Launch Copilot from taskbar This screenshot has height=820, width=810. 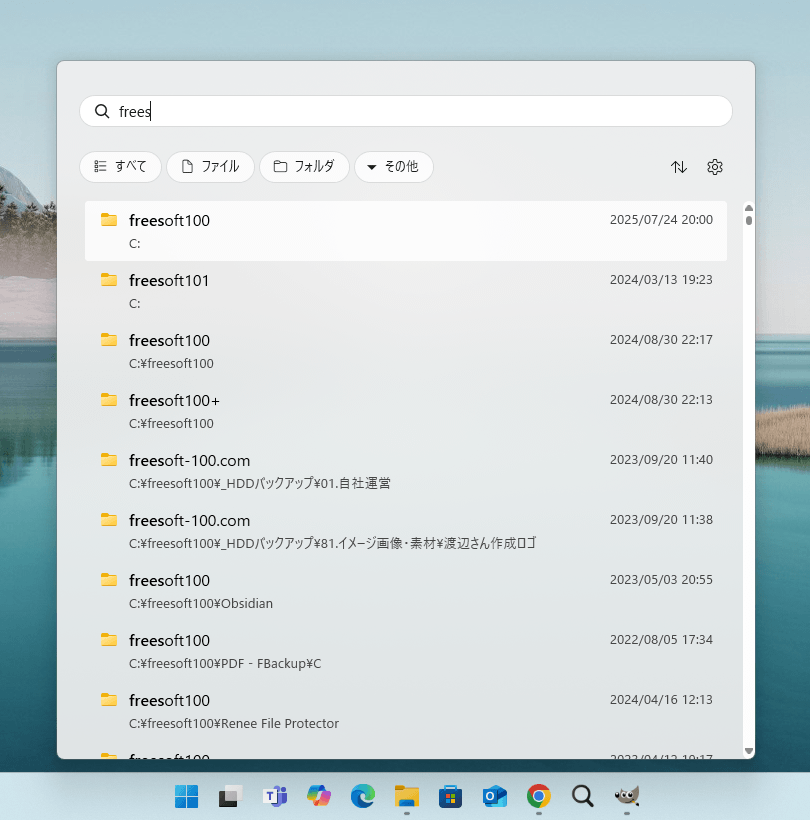coord(318,796)
